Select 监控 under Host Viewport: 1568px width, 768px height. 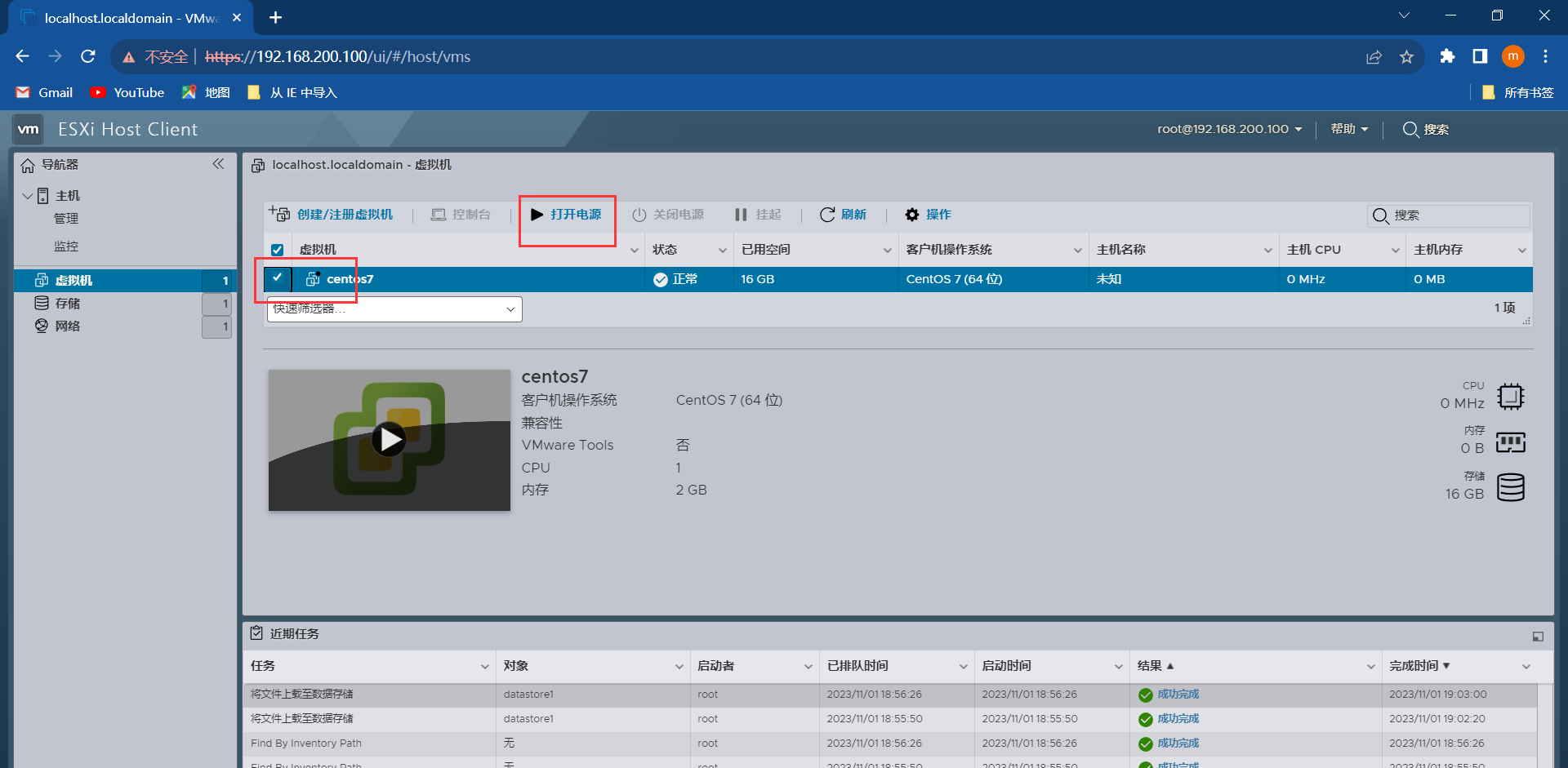coord(66,246)
